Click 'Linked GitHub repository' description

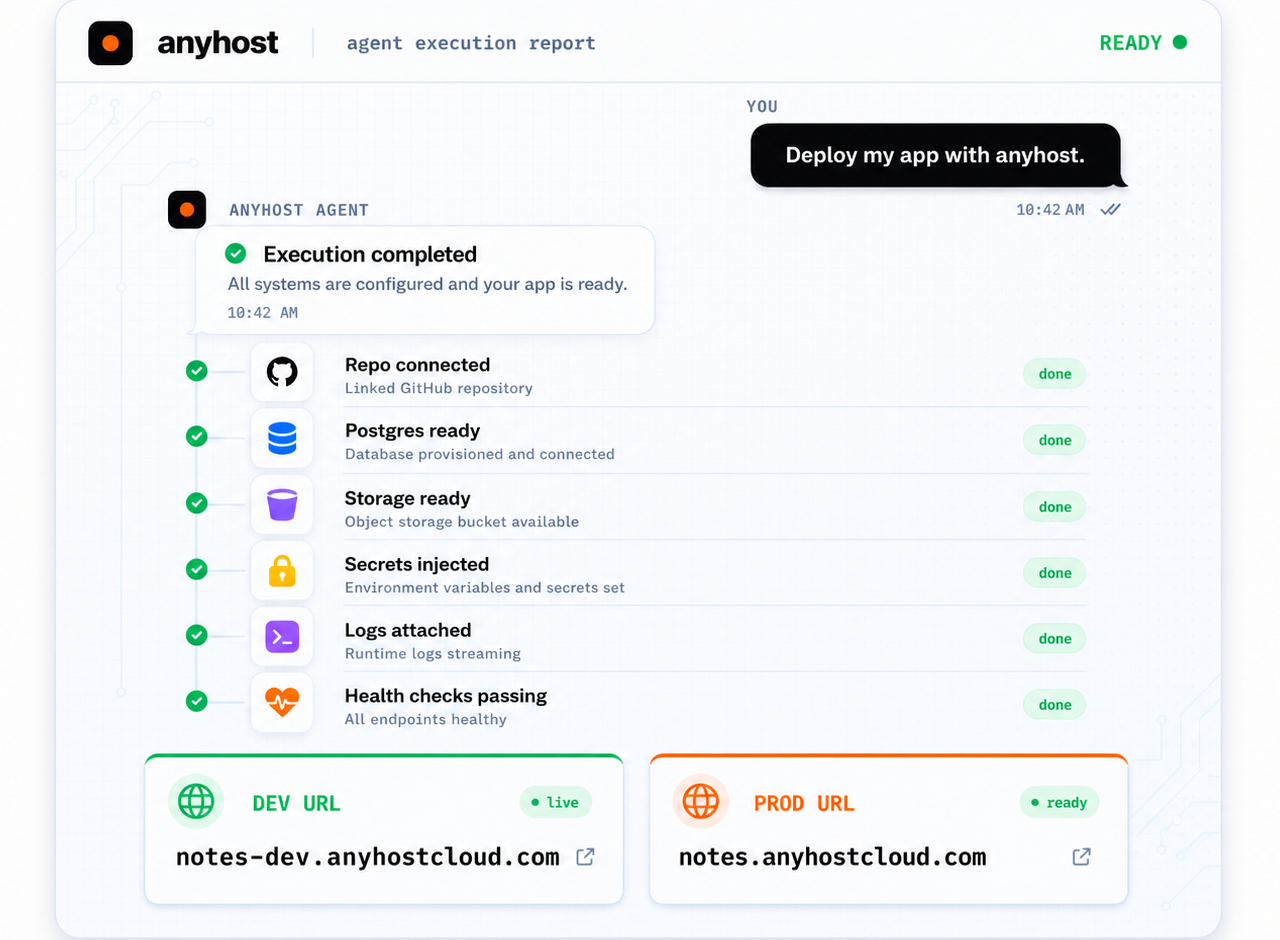439,388
